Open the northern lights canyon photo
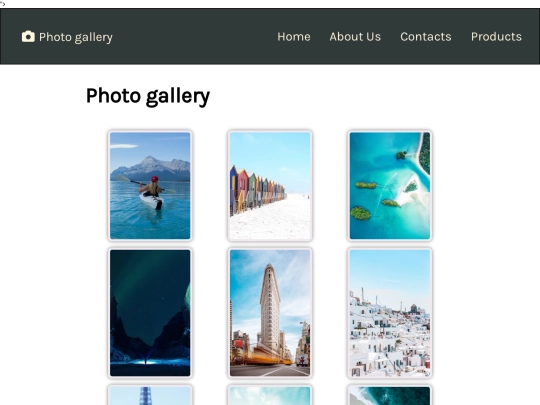The image size is (540, 405). [x=150, y=313]
